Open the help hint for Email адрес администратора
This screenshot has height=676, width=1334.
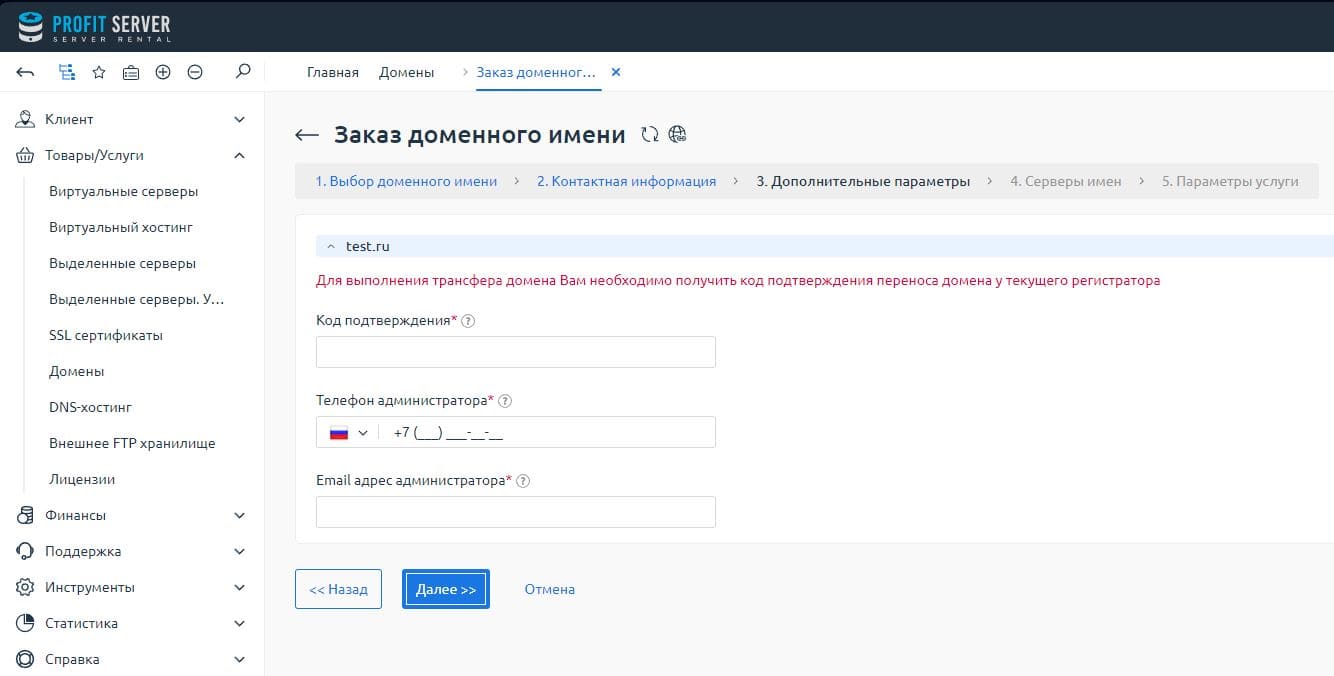tap(523, 481)
